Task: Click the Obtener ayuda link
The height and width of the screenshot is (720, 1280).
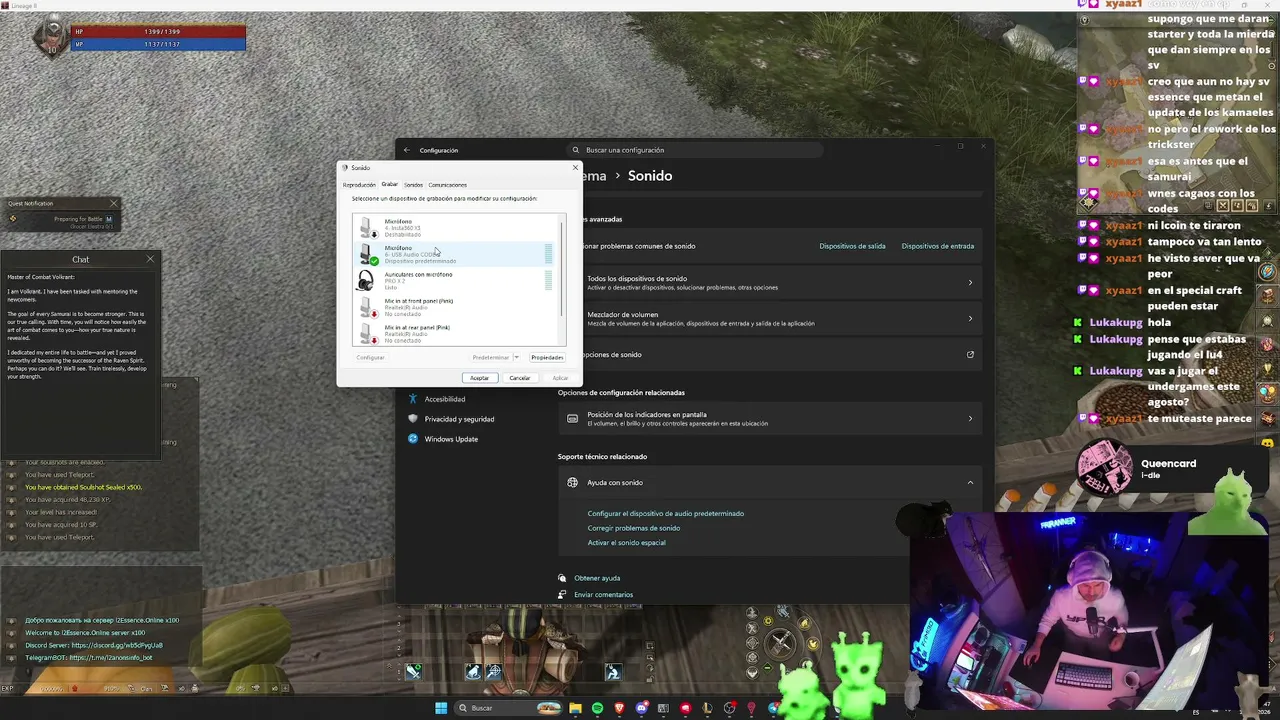Action: click(597, 578)
